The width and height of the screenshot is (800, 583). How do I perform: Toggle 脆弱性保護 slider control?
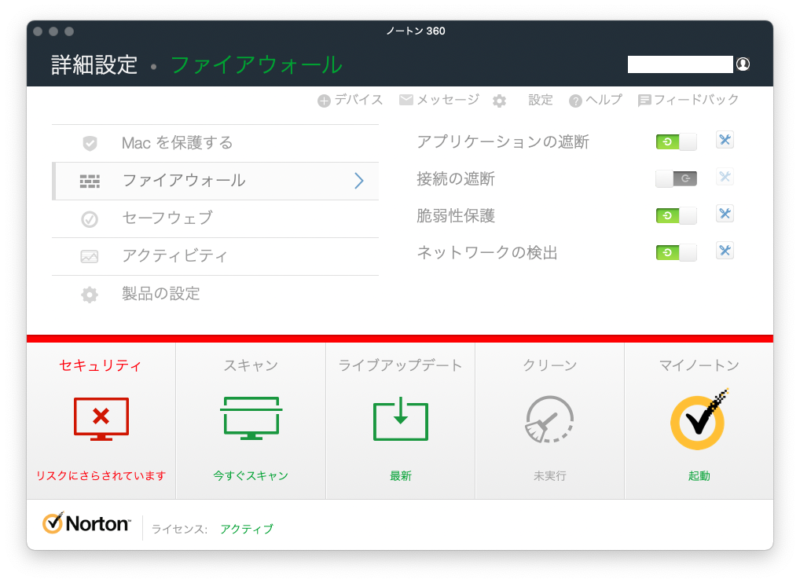[x=674, y=214]
